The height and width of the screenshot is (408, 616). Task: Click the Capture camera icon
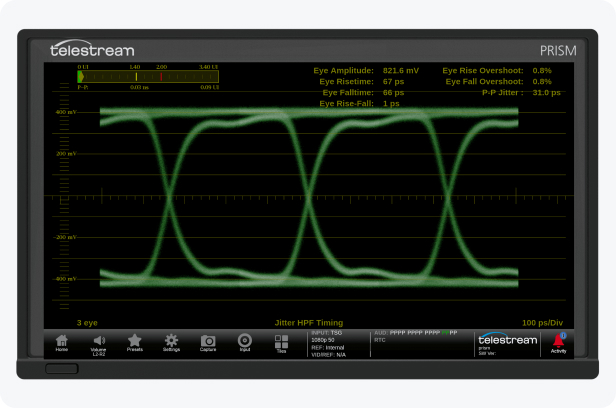pyautogui.click(x=208, y=343)
